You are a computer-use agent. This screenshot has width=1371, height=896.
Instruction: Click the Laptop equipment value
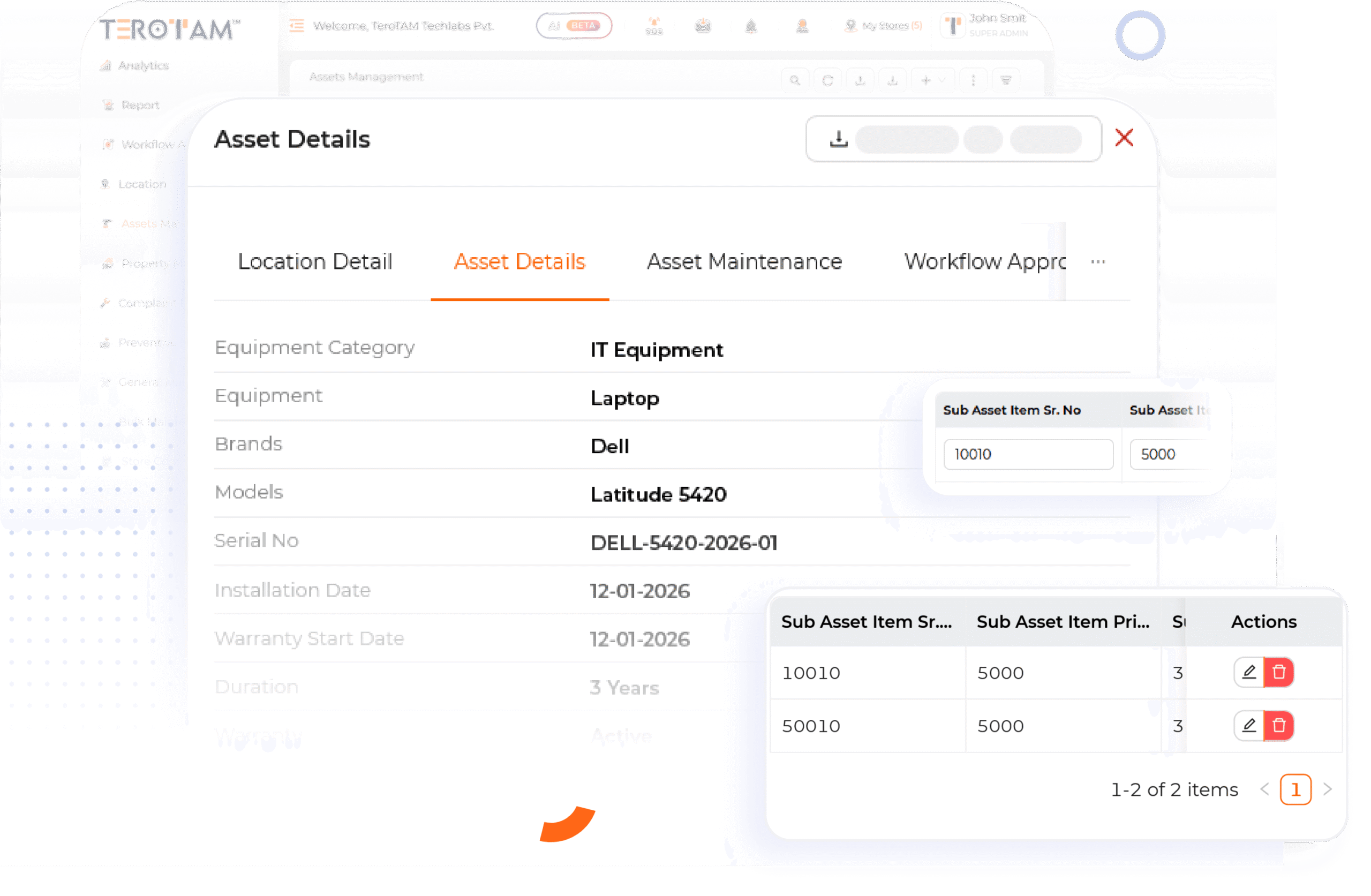(624, 399)
